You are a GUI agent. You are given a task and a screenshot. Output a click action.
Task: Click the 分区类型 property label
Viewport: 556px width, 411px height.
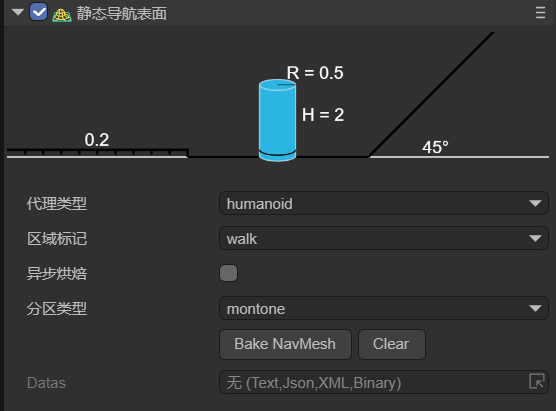(x=57, y=309)
